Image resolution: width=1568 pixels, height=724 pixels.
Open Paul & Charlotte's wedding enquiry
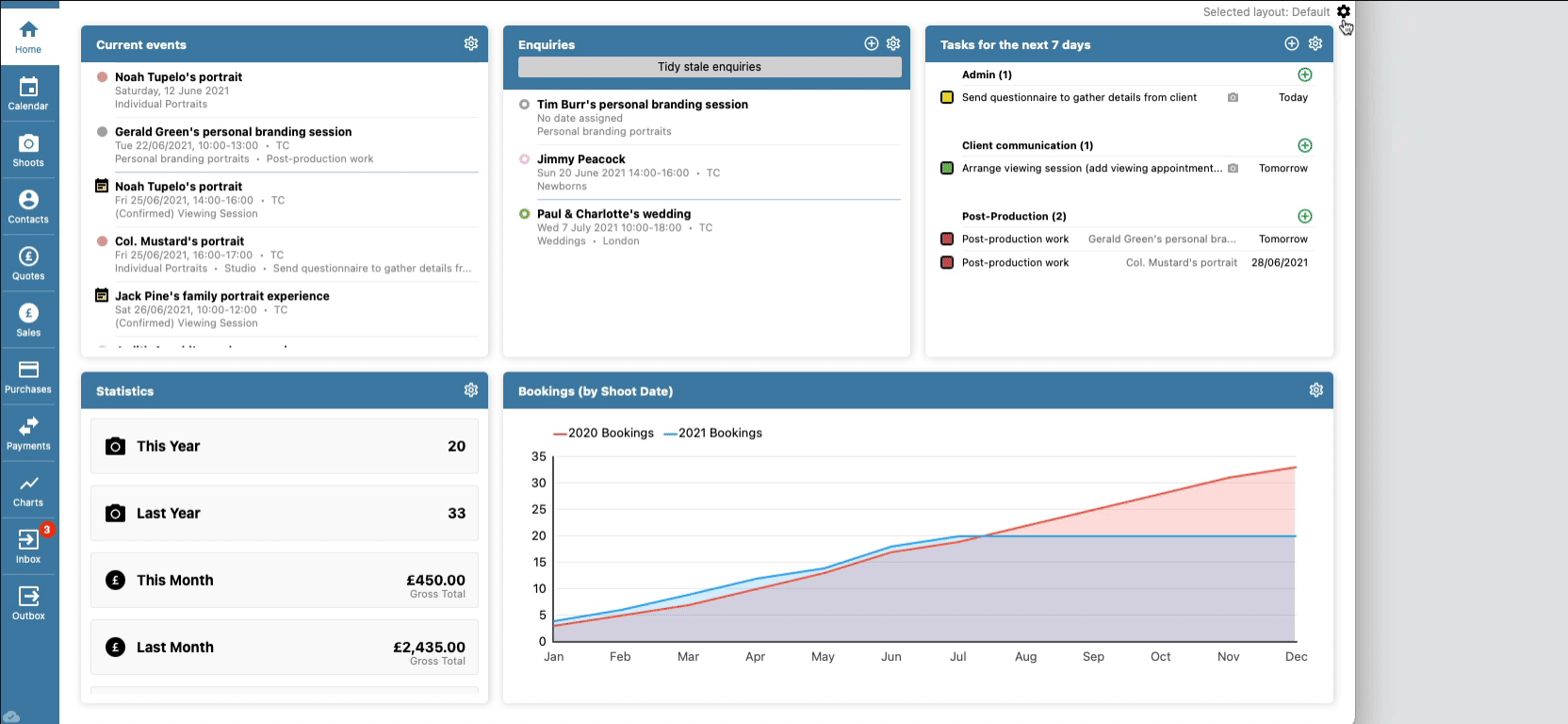[613, 214]
